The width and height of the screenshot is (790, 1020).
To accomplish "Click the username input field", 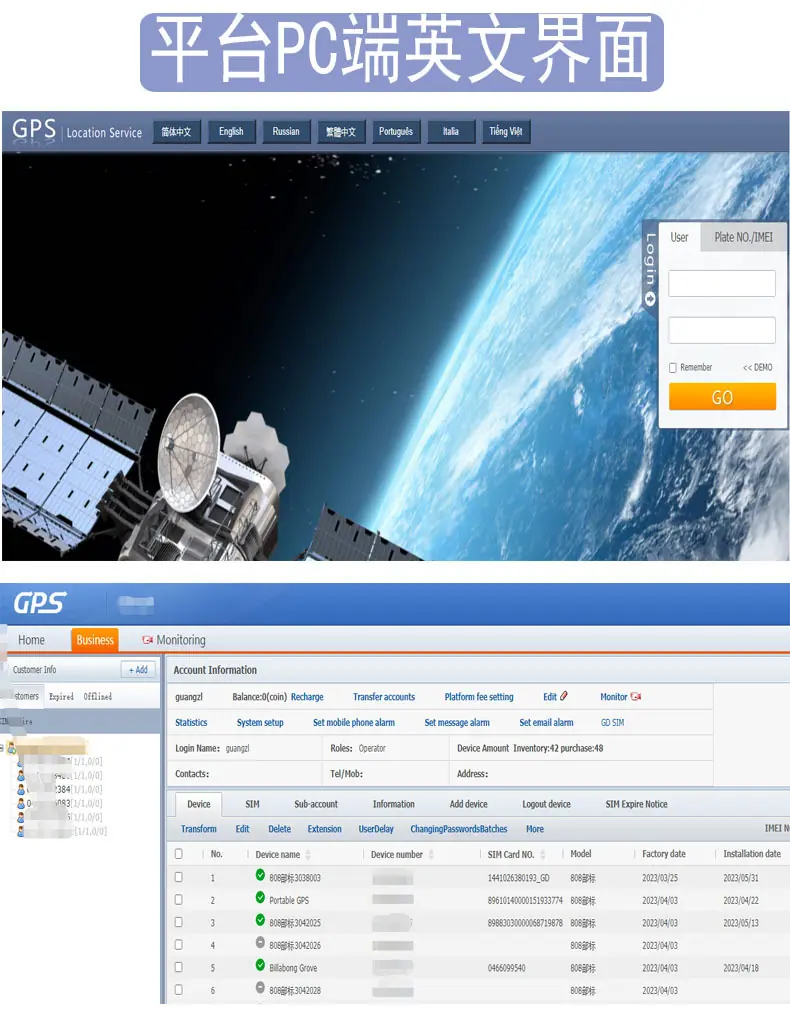I will (x=722, y=284).
